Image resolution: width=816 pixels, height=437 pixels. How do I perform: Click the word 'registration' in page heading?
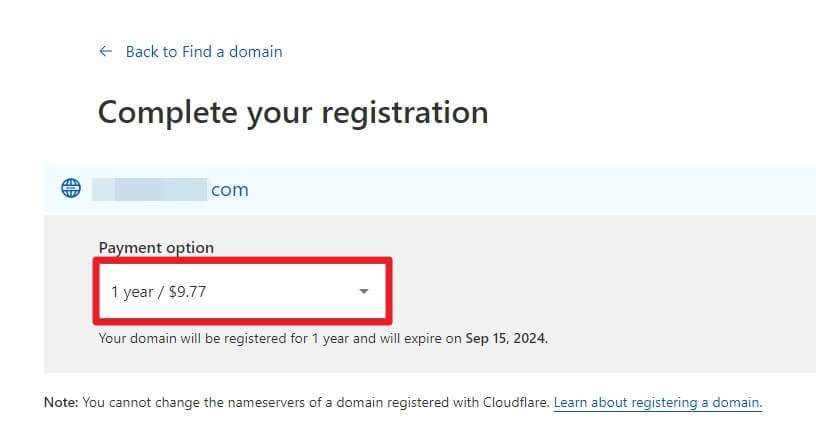point(405,113)
